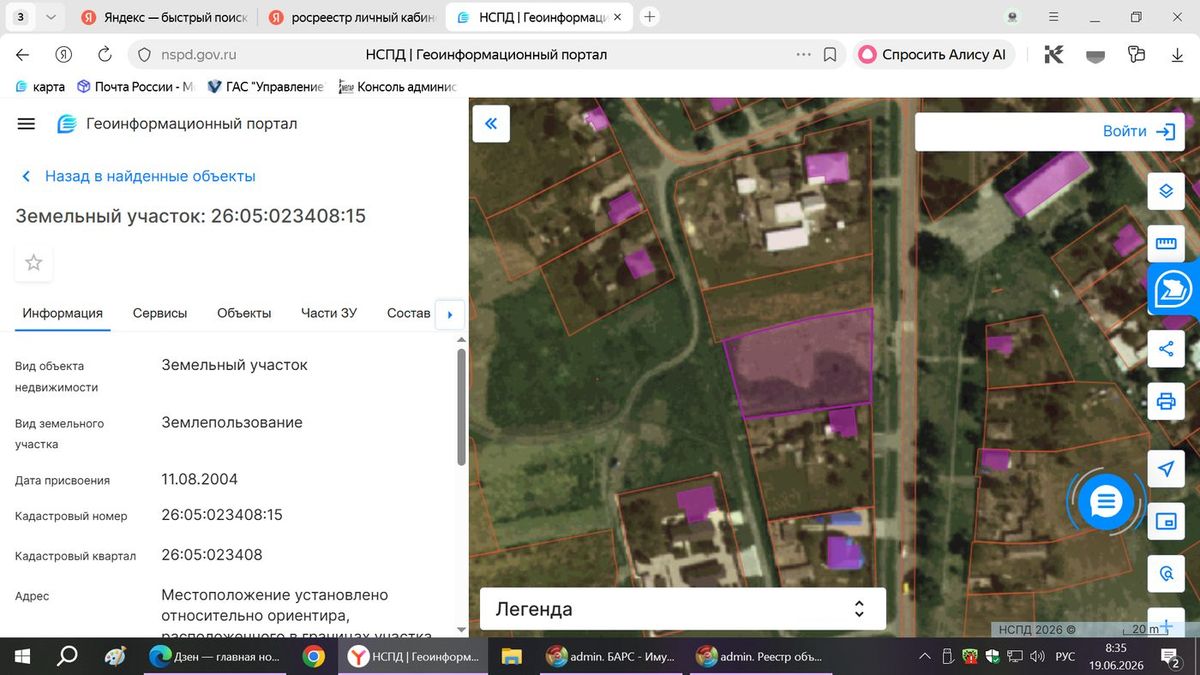Reload the page in browser
This screenshot has height=675, width=1200.
pyautogui.click(x=104, y=55)
